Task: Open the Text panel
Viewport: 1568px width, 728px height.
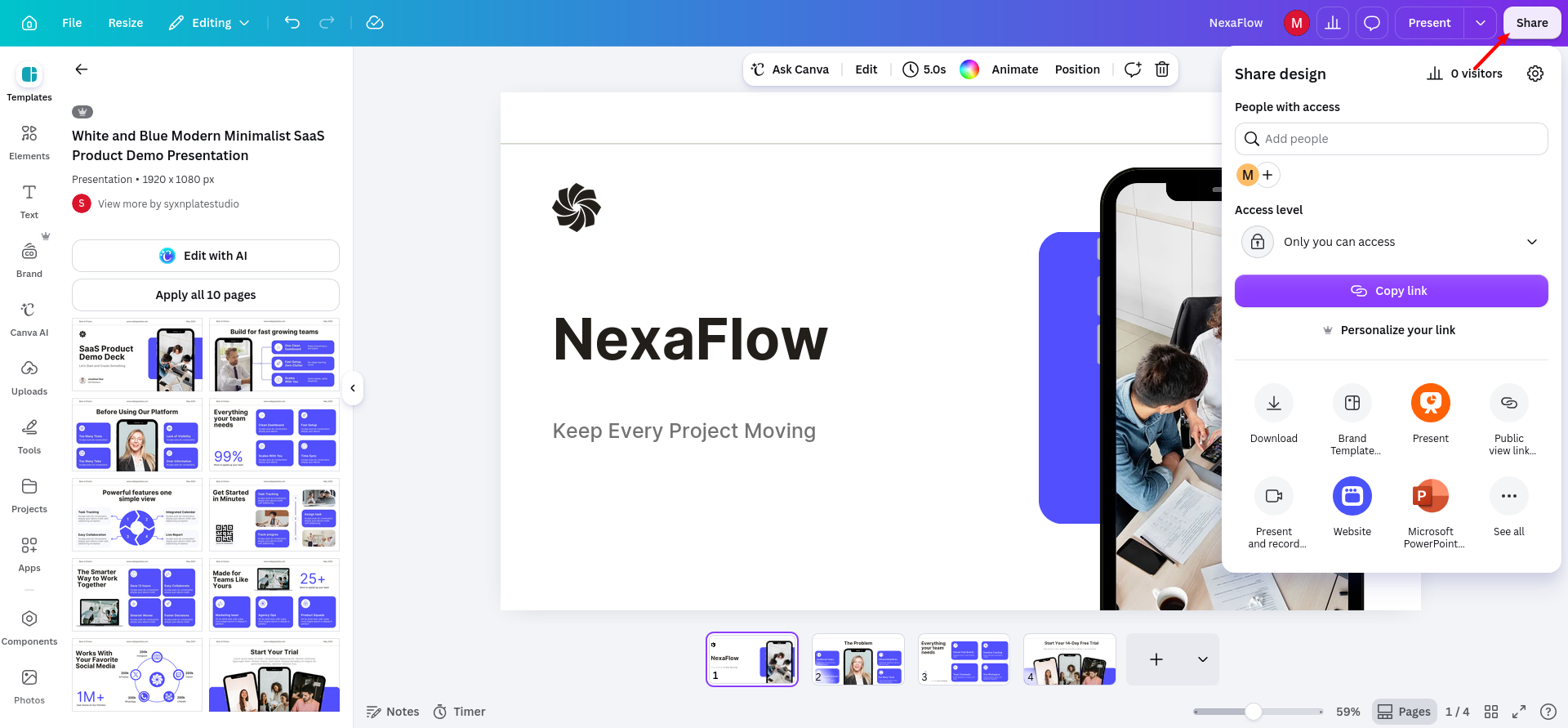Action: point(29,201)
